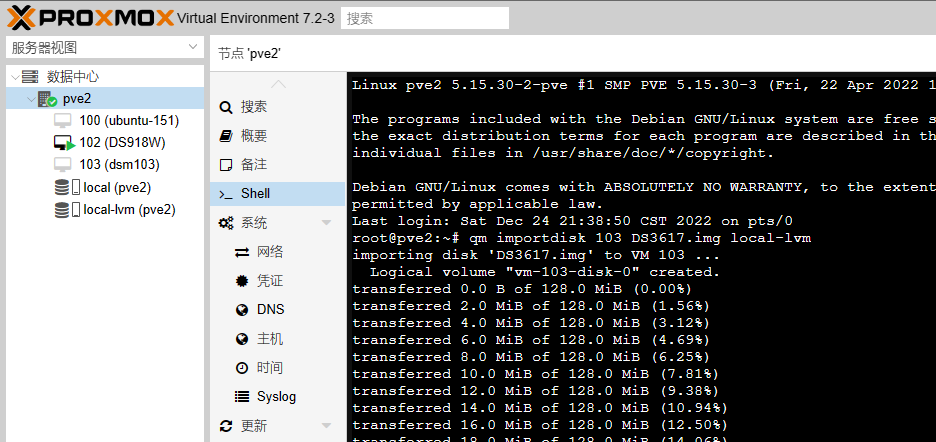Click the Proxmox logo

(x=91, y=18)
